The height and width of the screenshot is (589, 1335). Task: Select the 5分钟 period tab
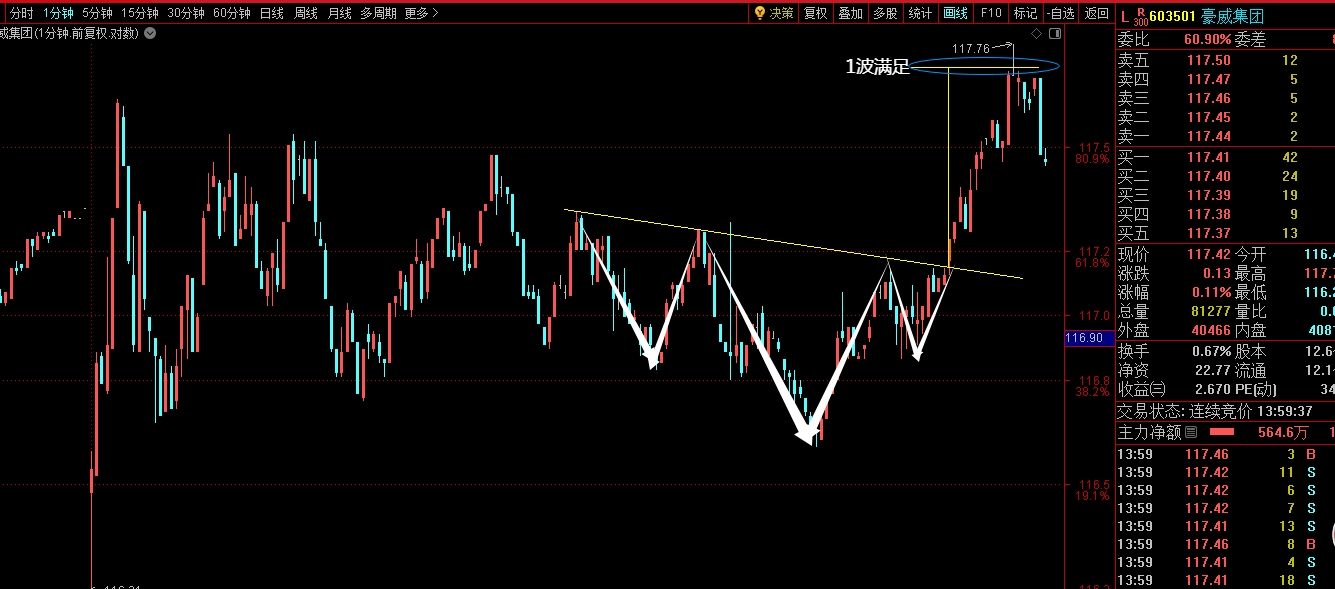pyautogui.click(x=97, y=13)
